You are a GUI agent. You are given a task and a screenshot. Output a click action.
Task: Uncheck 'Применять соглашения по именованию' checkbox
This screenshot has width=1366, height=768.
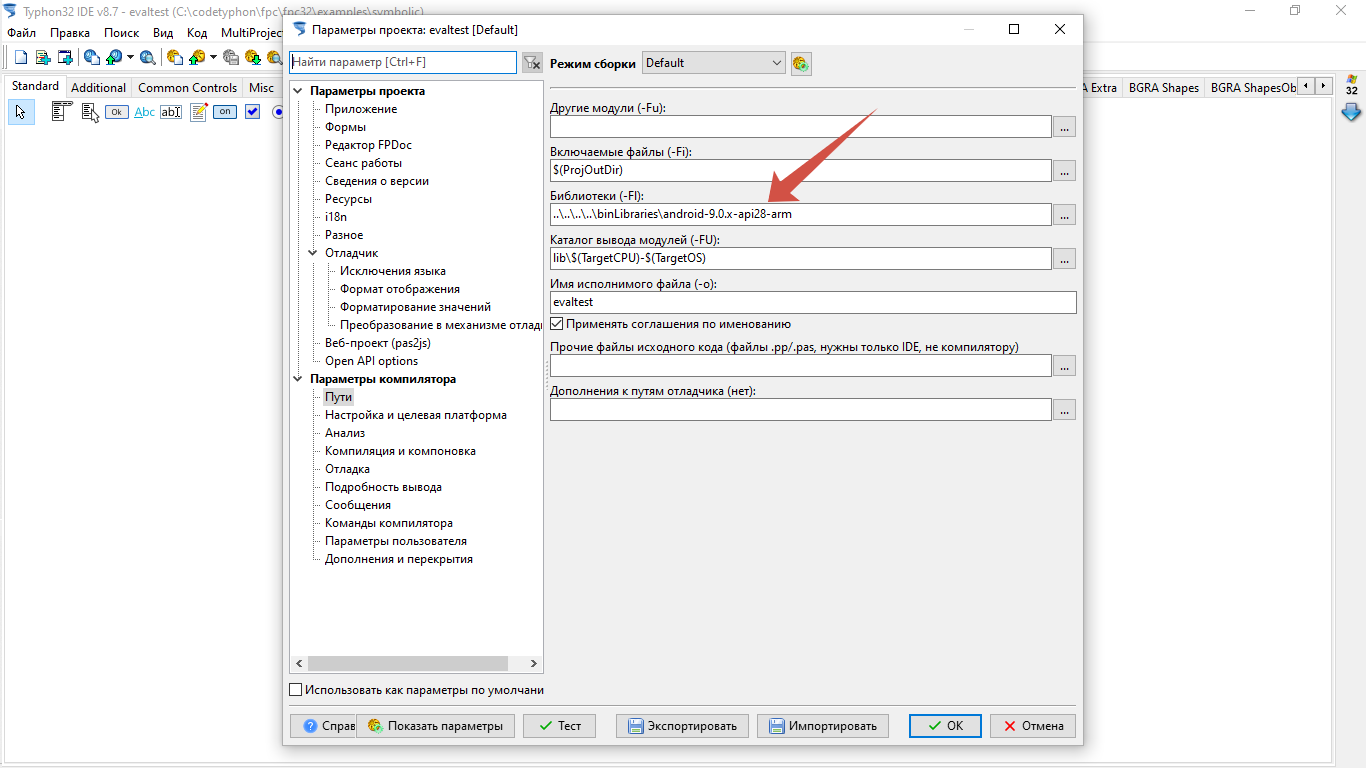click(557, 324)
